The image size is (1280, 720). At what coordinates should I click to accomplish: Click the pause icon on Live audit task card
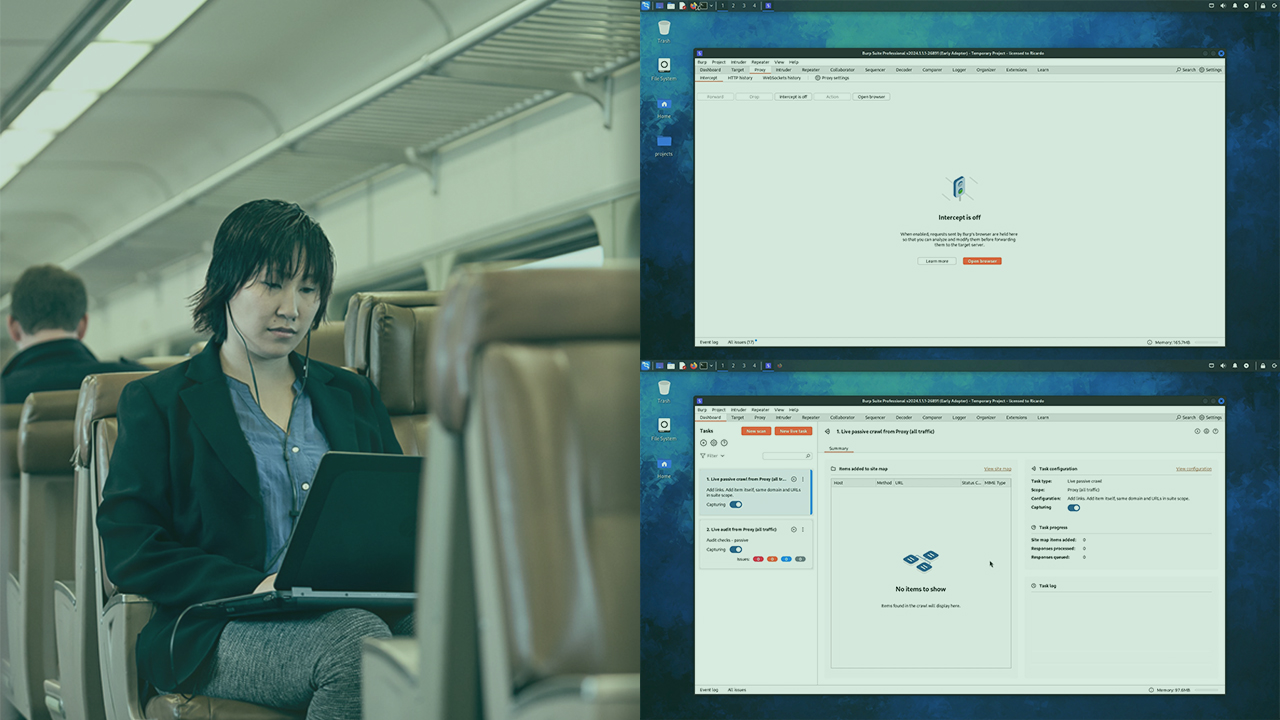pyautogui.click(x=794, y=529)
